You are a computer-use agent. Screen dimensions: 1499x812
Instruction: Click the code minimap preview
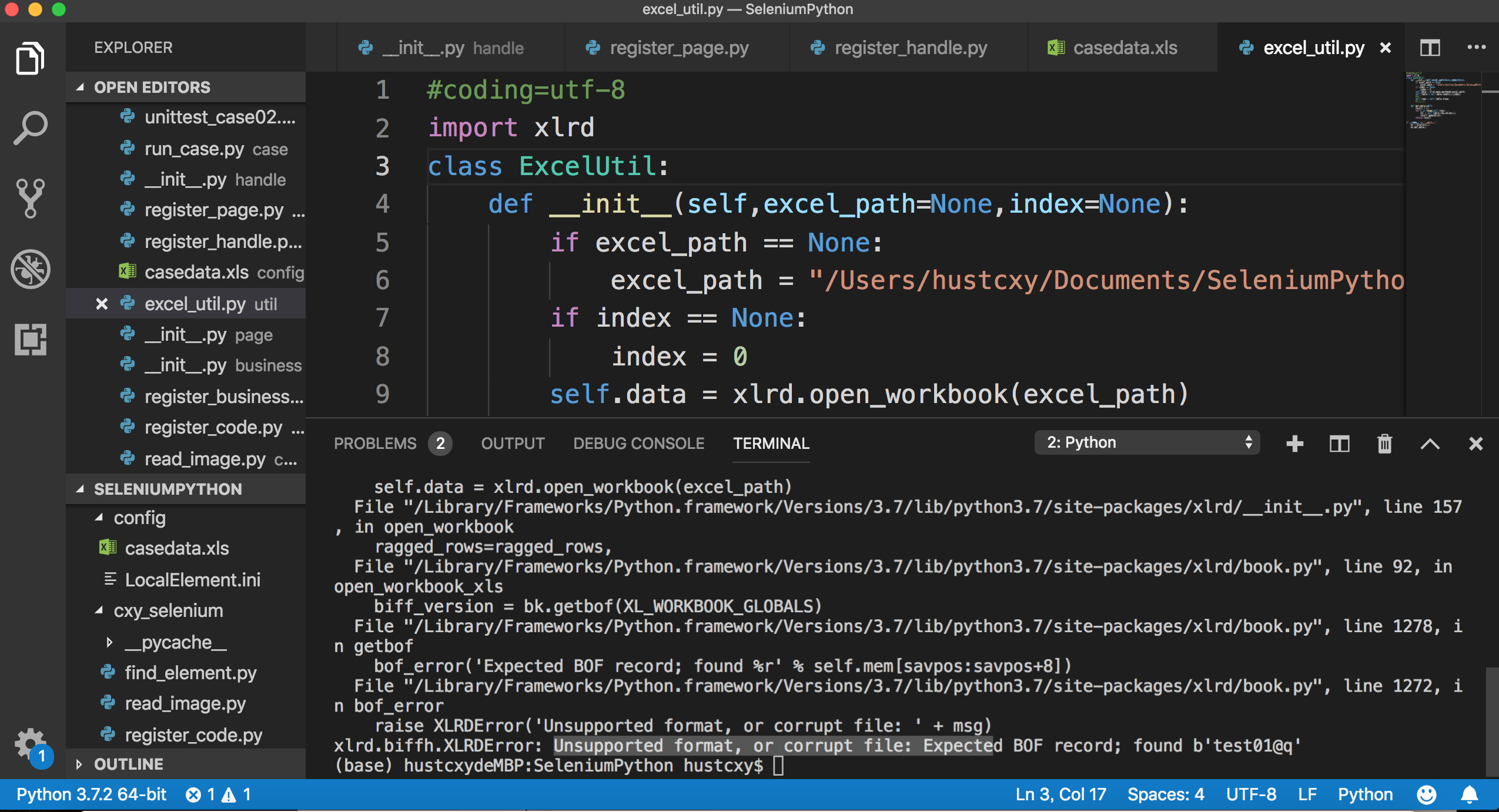[x=1443, y=101]
